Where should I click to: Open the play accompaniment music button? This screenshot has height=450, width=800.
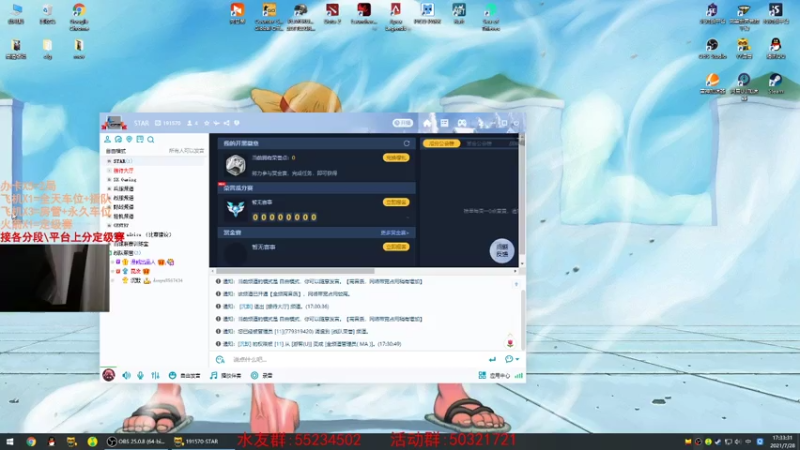(226, 376)
